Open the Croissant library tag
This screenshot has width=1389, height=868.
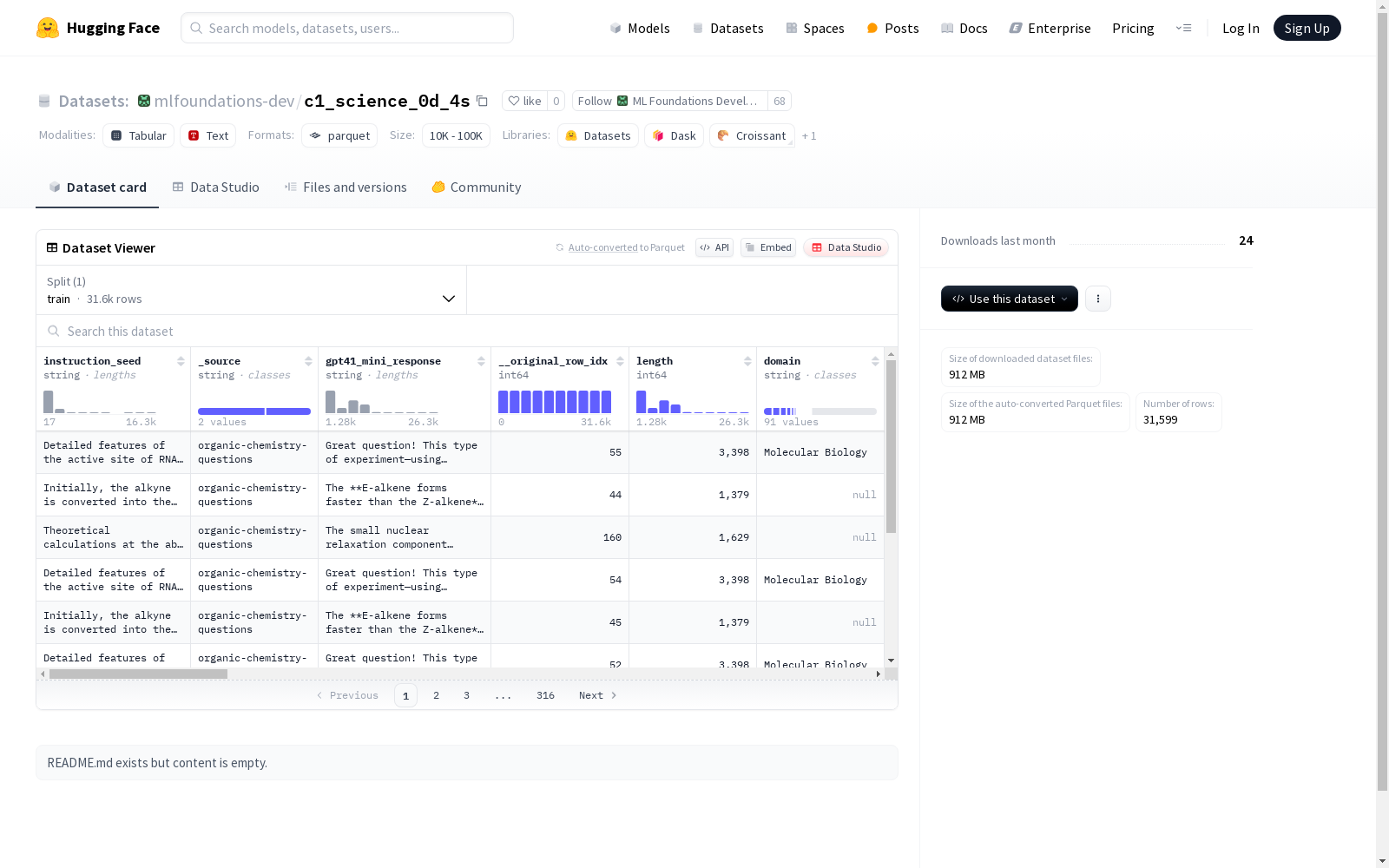point(752,135)
